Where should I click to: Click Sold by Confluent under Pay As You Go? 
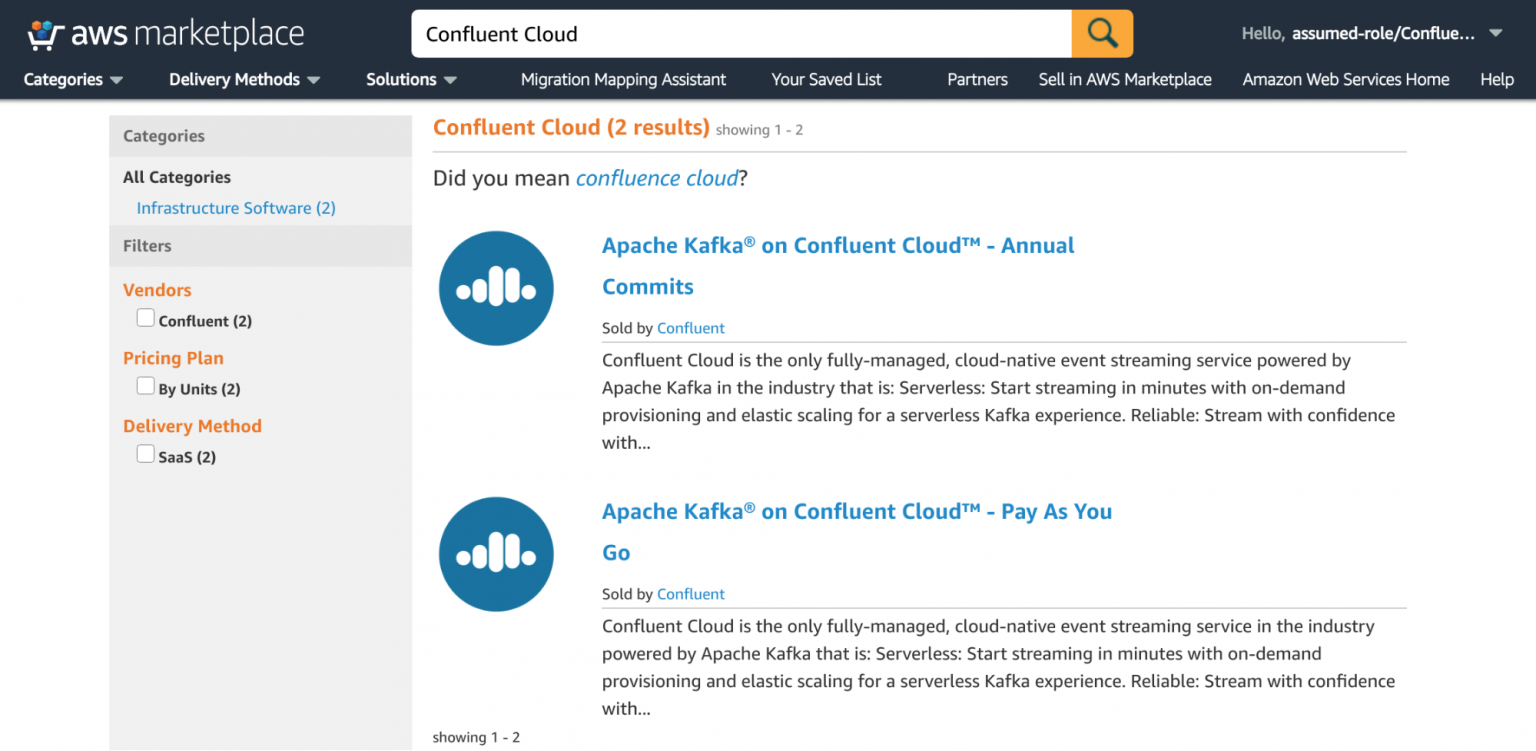pos(690,593)
